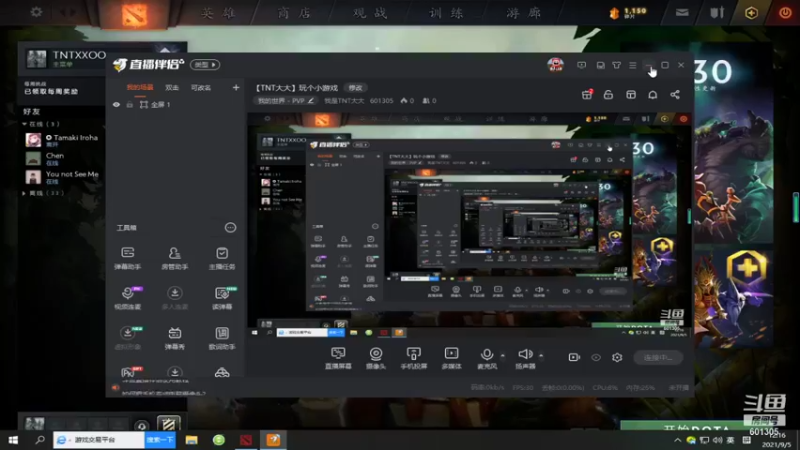Click the streamer avatar in the title bar

556,65
